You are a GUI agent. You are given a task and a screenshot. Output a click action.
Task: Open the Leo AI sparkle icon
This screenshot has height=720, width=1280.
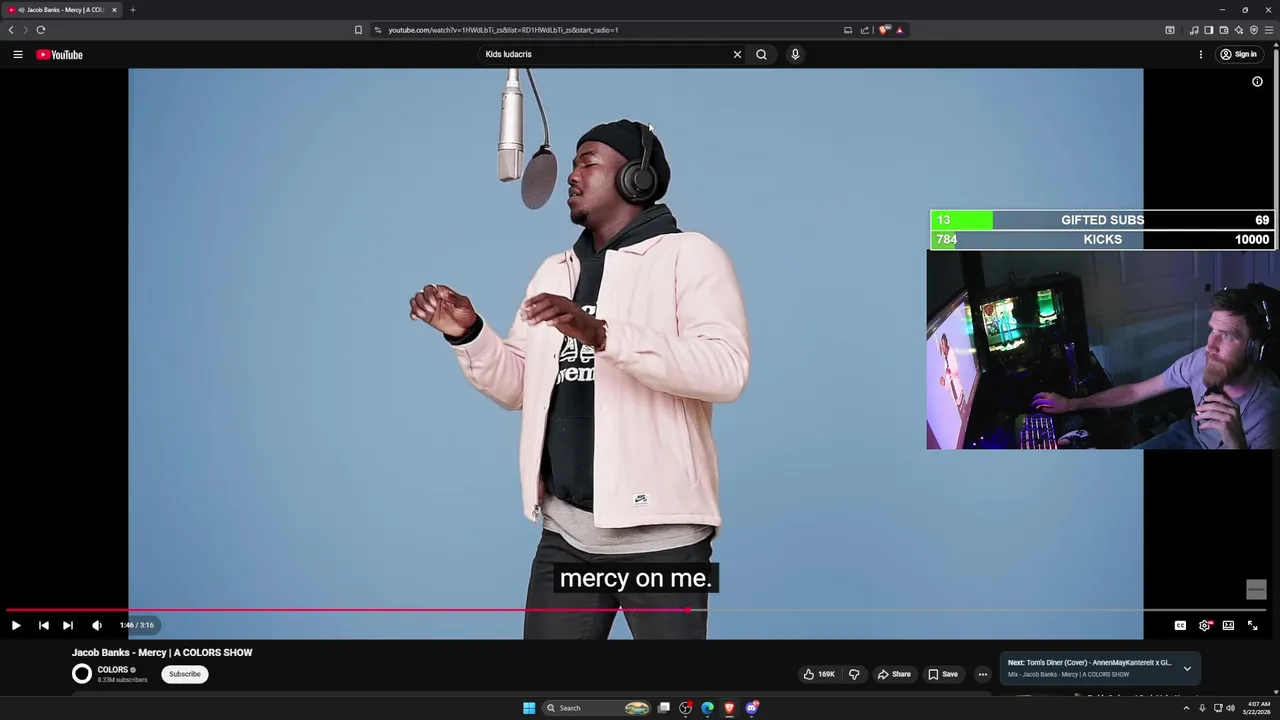click(1238, 30)
